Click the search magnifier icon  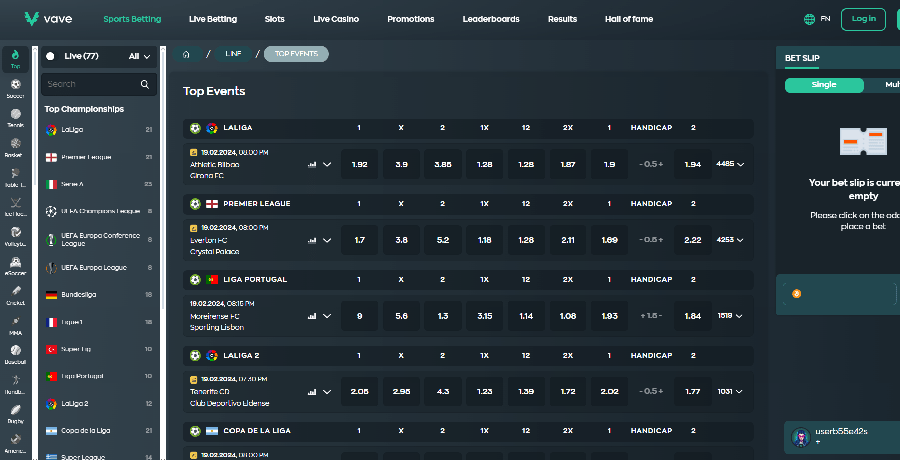(145, 85)
